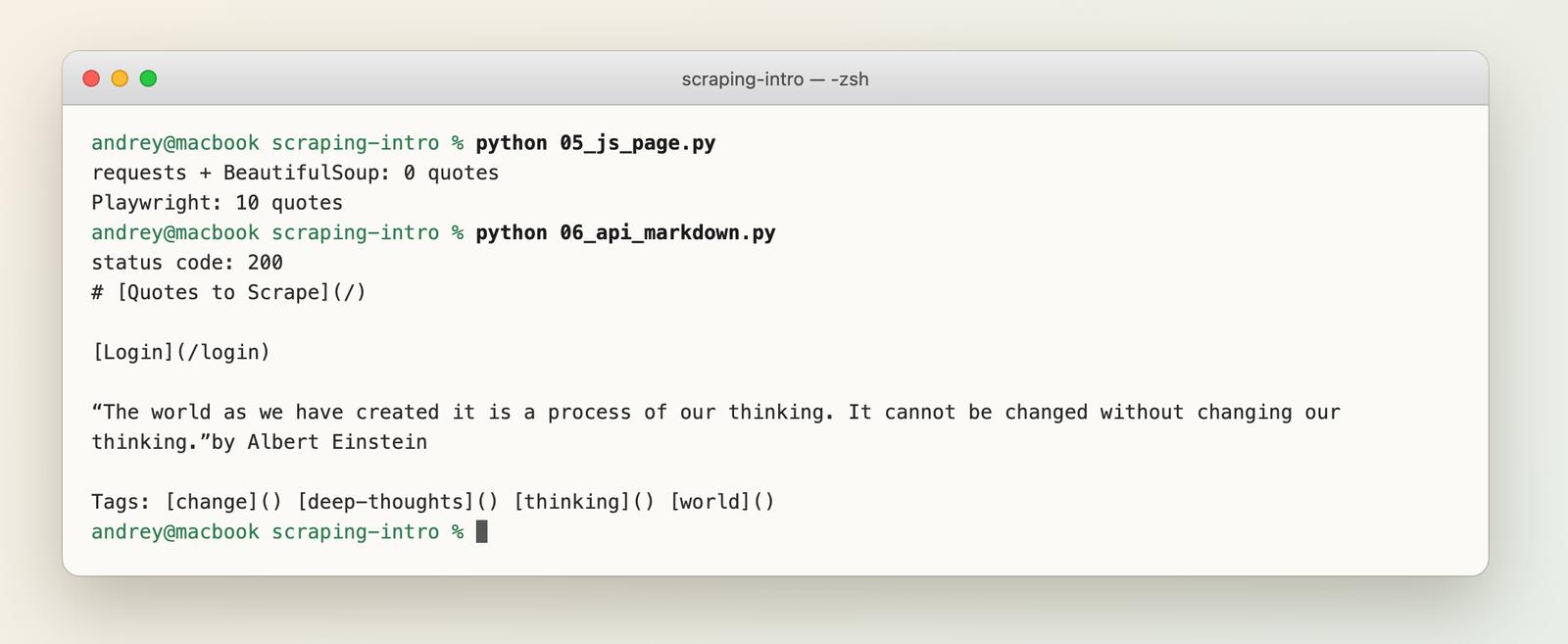The width and height of the screenshot is (1568, 644).
Task: Click the '[change]()' tag
Action: coord(223,502)
